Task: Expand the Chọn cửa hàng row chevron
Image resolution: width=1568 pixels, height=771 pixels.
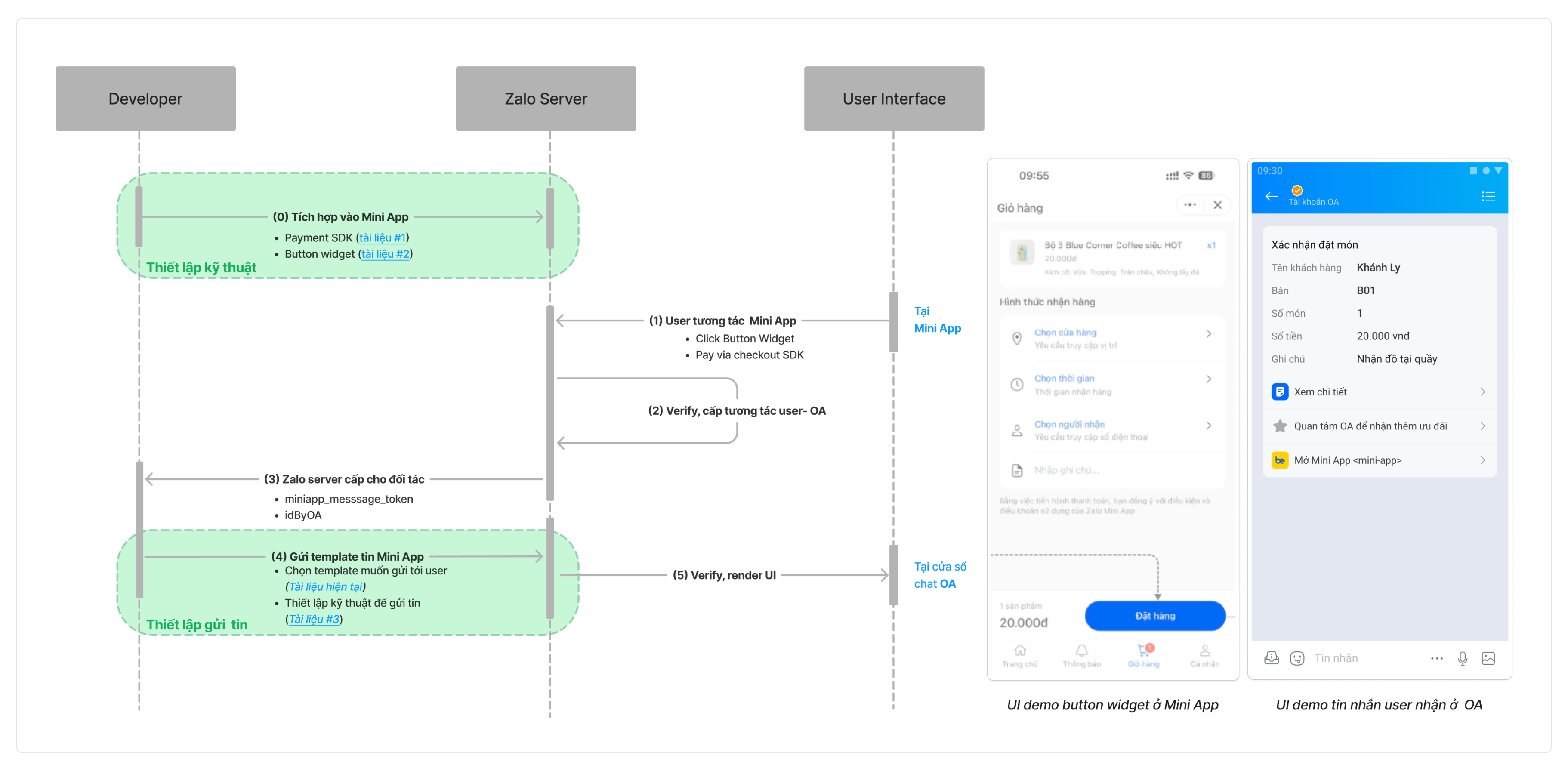Action: pyautogui.click(x=1209, y=333)
